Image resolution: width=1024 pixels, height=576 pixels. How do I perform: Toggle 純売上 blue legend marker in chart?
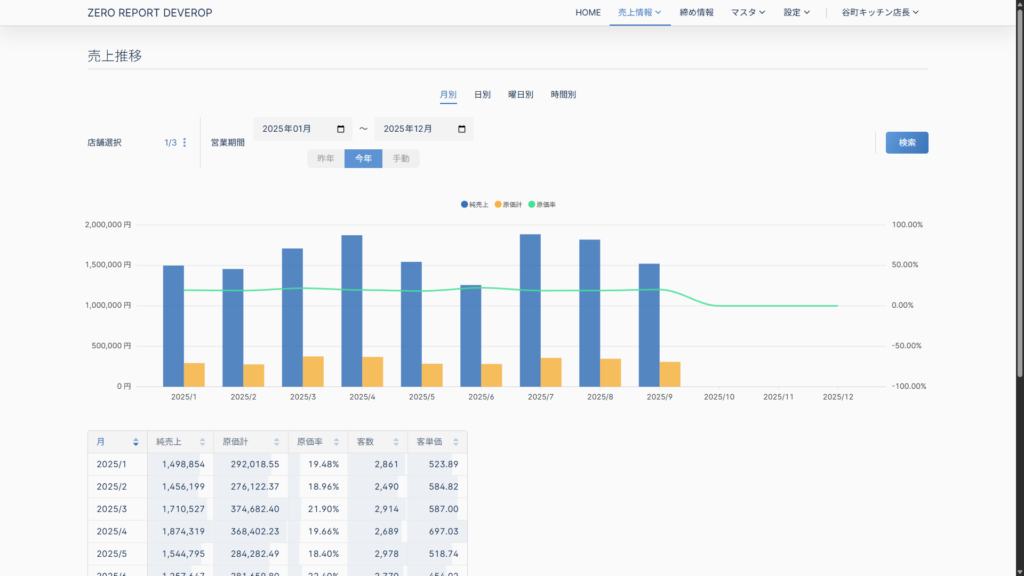pyautogui.click(x=465, y=204)
